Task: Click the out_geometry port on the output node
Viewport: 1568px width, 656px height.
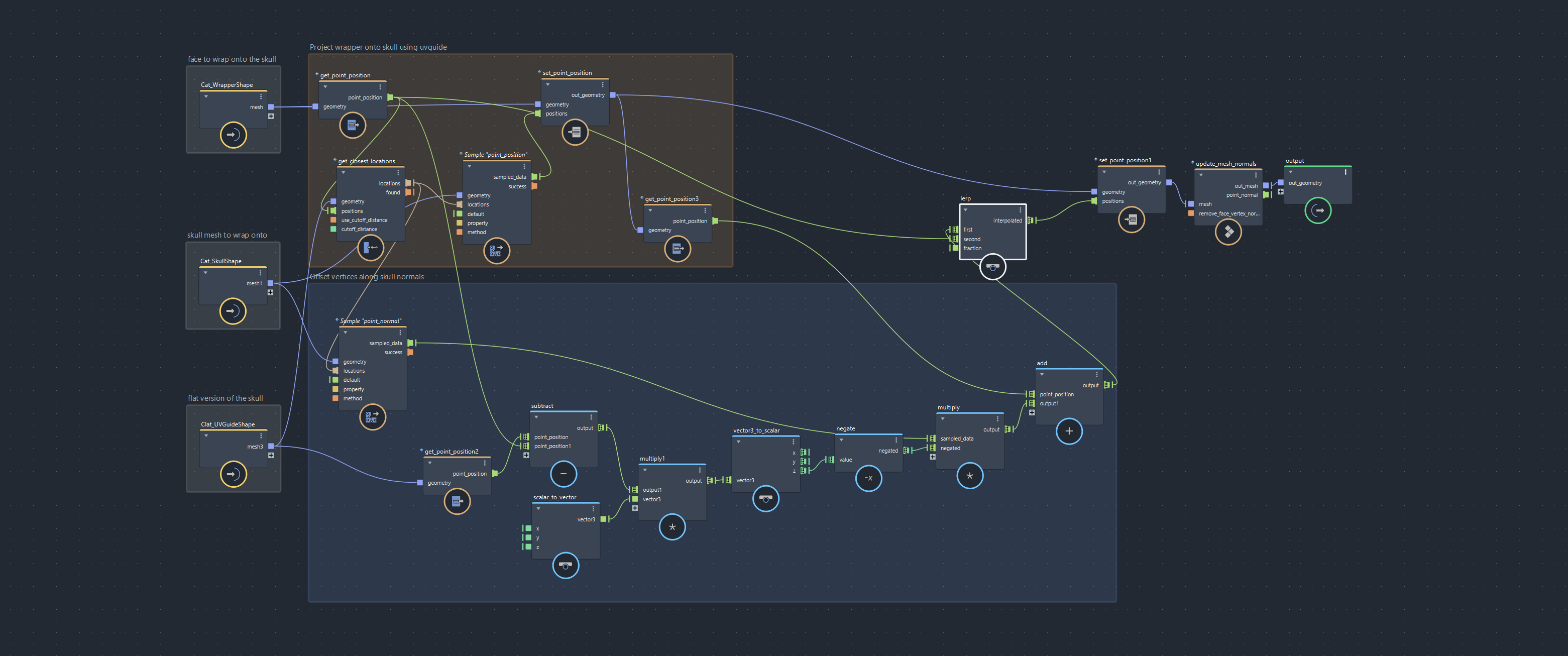Action: (x=1281, y=182)
